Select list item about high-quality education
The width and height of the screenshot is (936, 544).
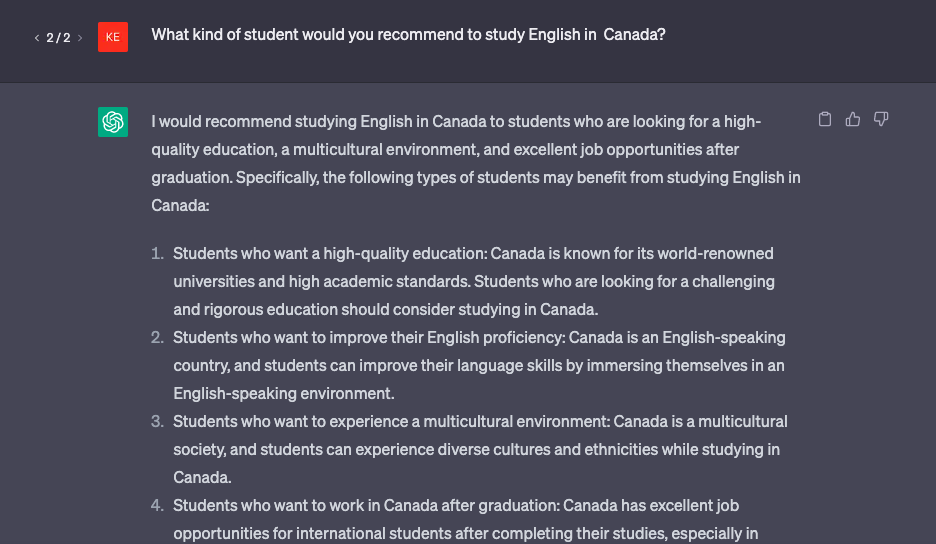474,281
